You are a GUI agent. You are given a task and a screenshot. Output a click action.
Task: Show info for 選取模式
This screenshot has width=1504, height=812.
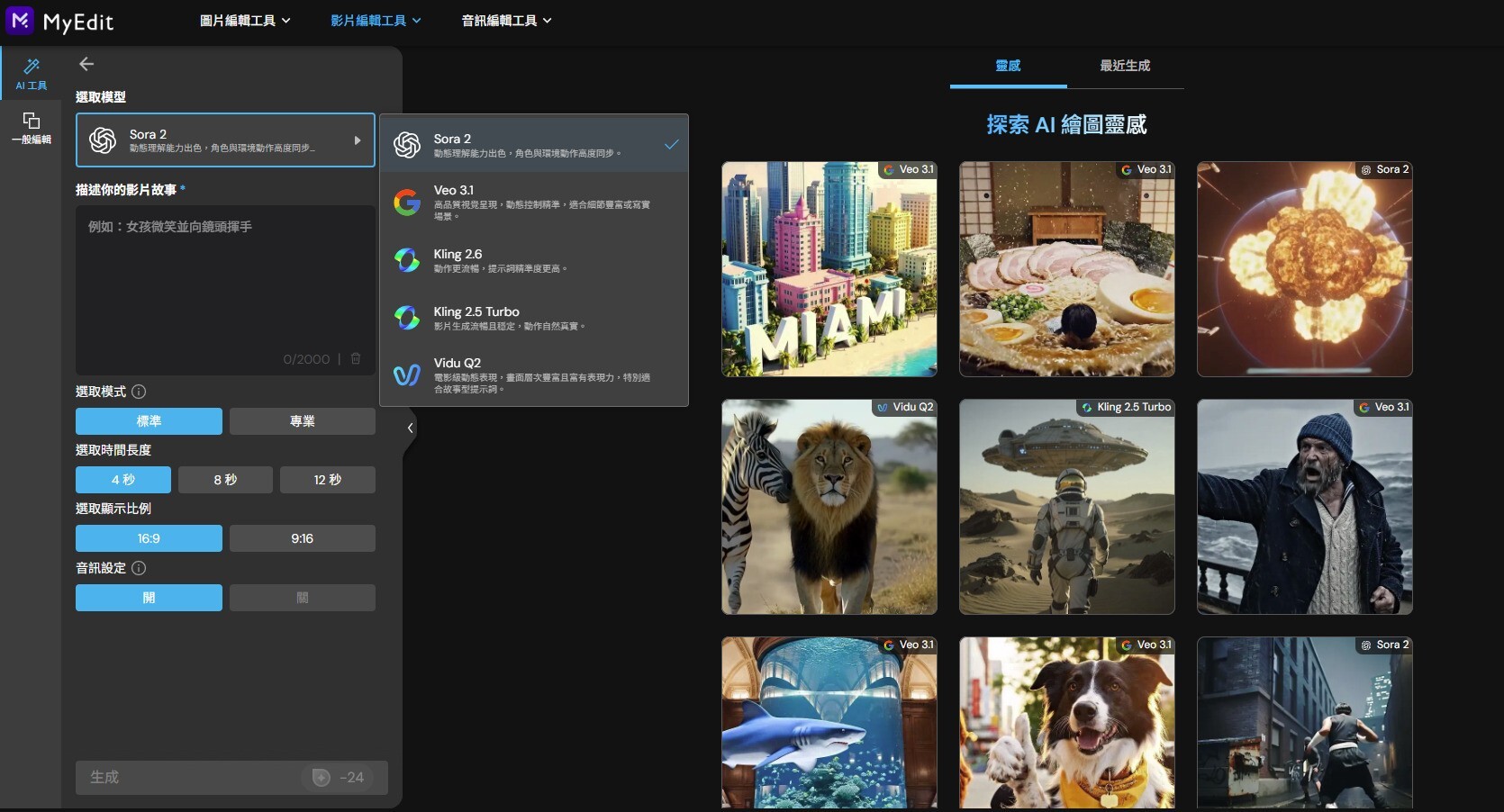[x=139, y=392]
